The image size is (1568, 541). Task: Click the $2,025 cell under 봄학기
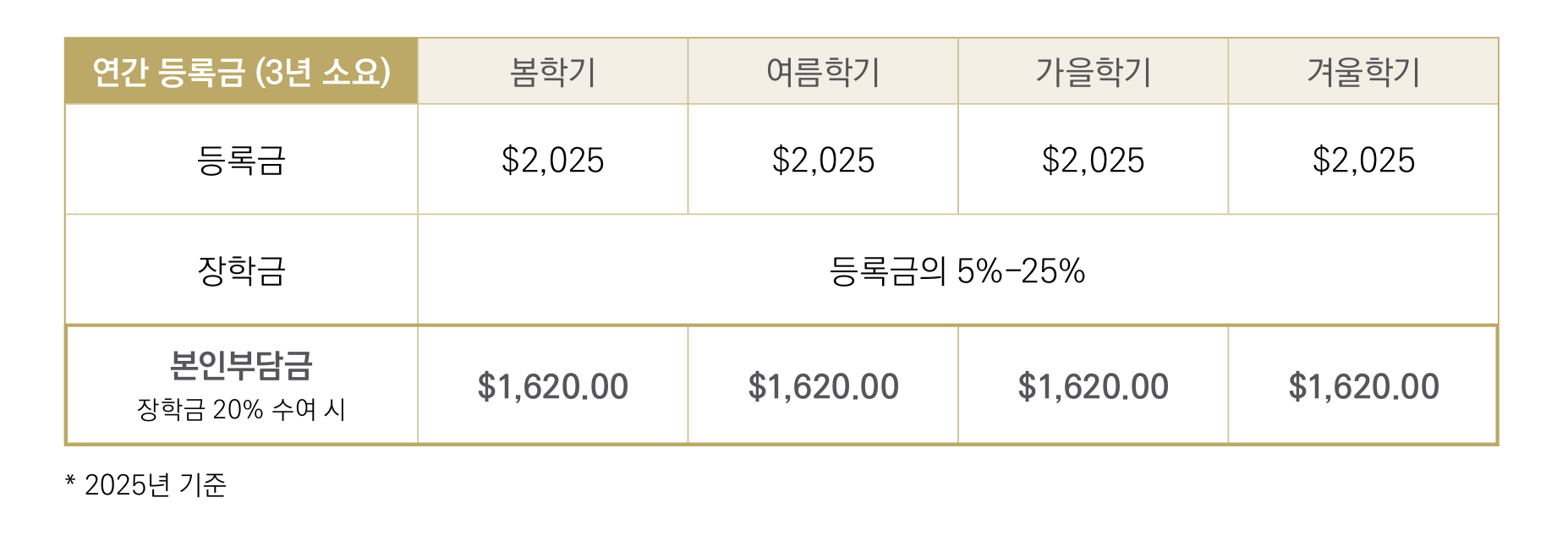point(552,161)
